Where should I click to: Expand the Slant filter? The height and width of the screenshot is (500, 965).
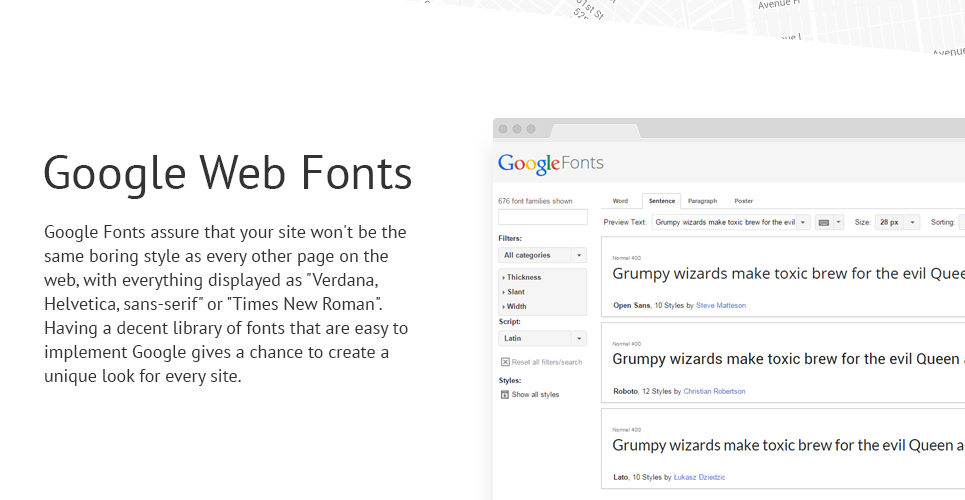coord(514,292)
